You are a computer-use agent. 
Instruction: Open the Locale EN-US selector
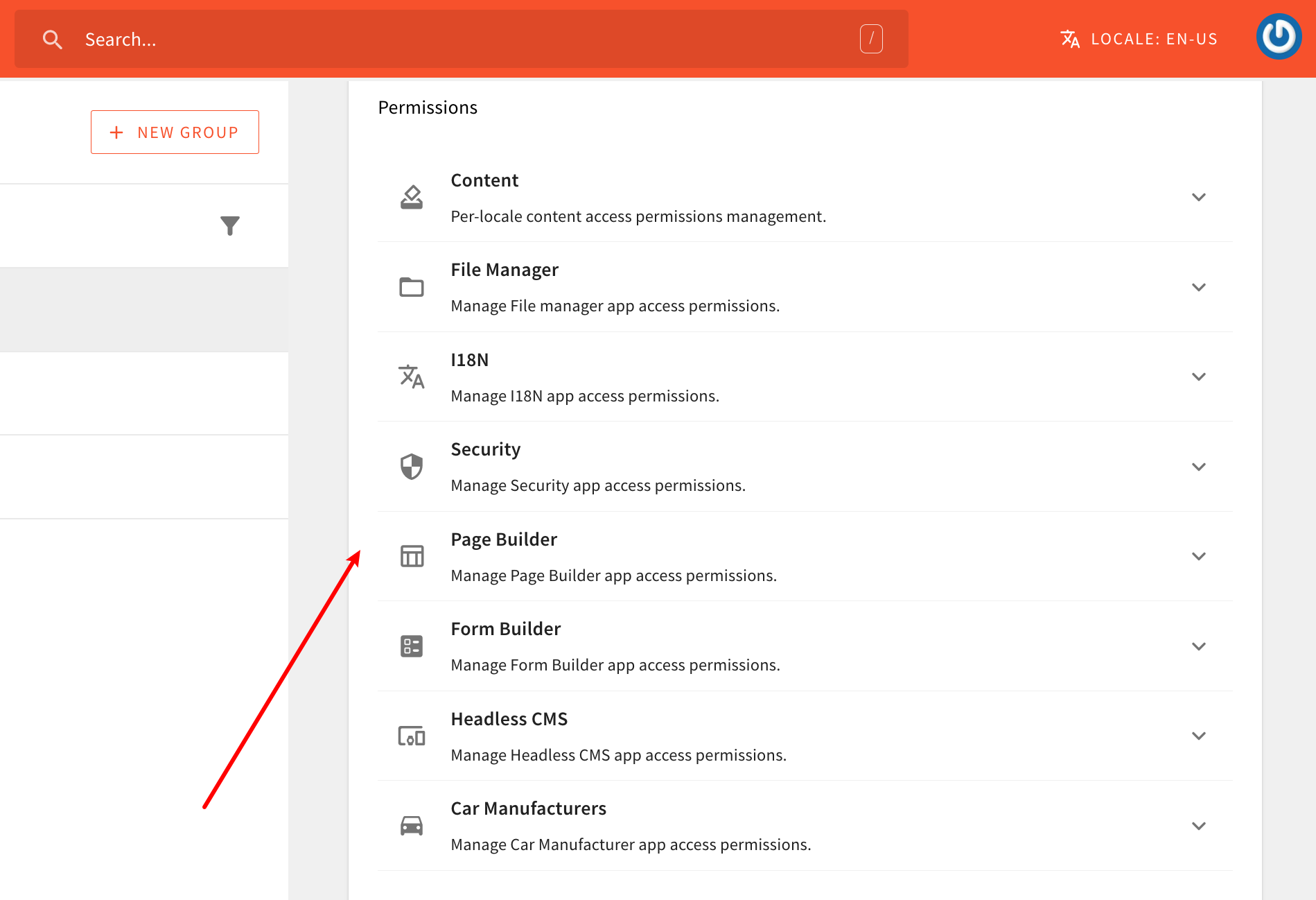(x=1139, y=40)
